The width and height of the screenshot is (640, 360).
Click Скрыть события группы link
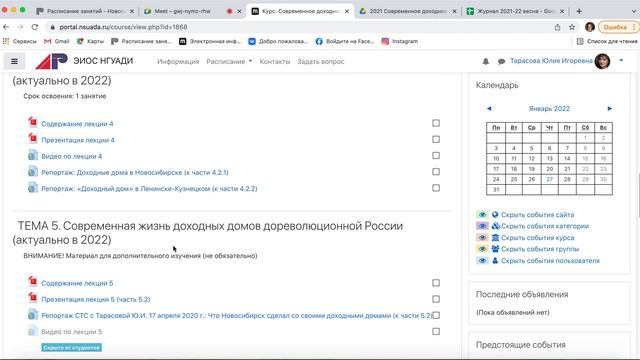point(540,249)
